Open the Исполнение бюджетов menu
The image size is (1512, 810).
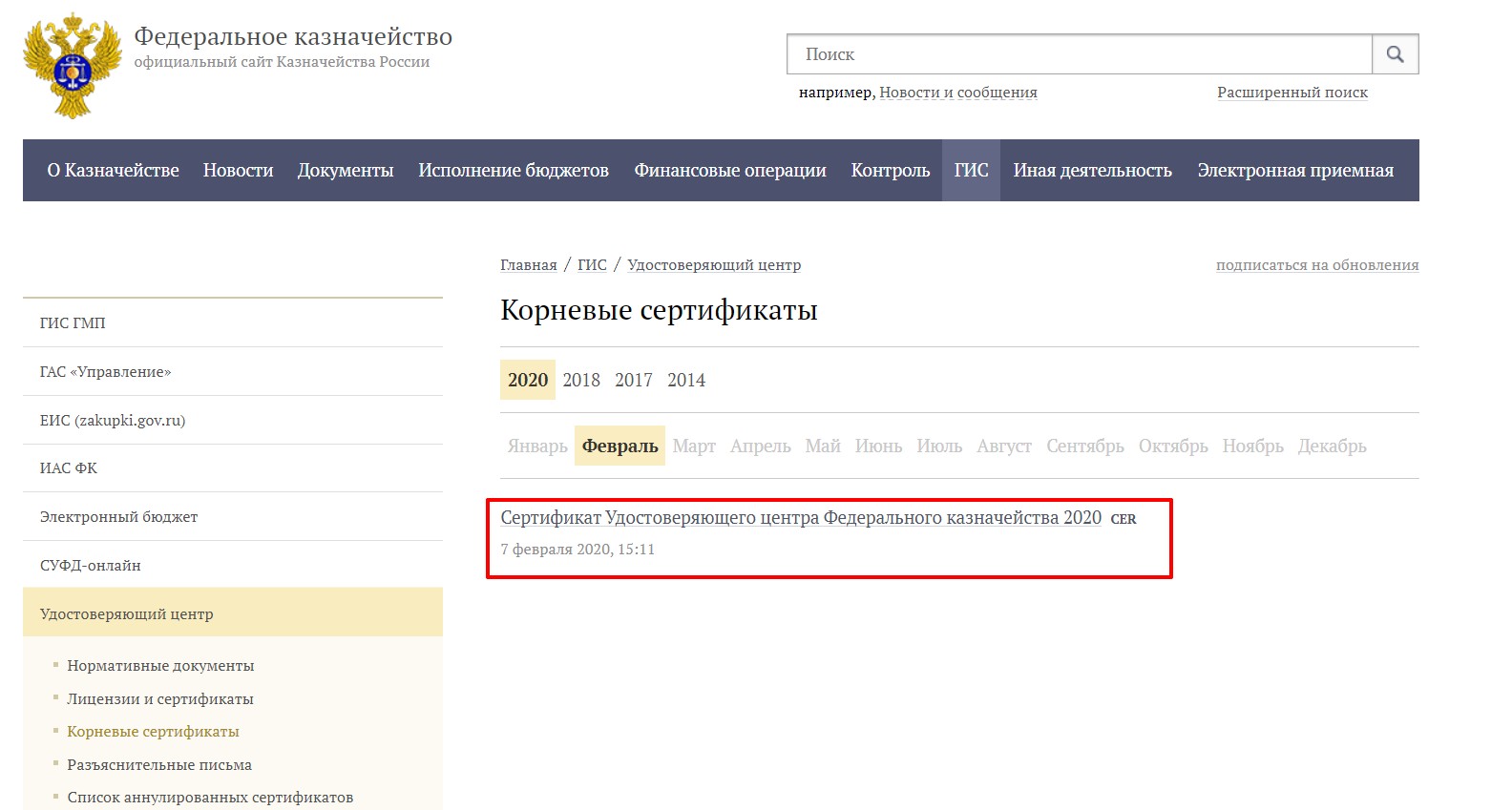(514, 170)
